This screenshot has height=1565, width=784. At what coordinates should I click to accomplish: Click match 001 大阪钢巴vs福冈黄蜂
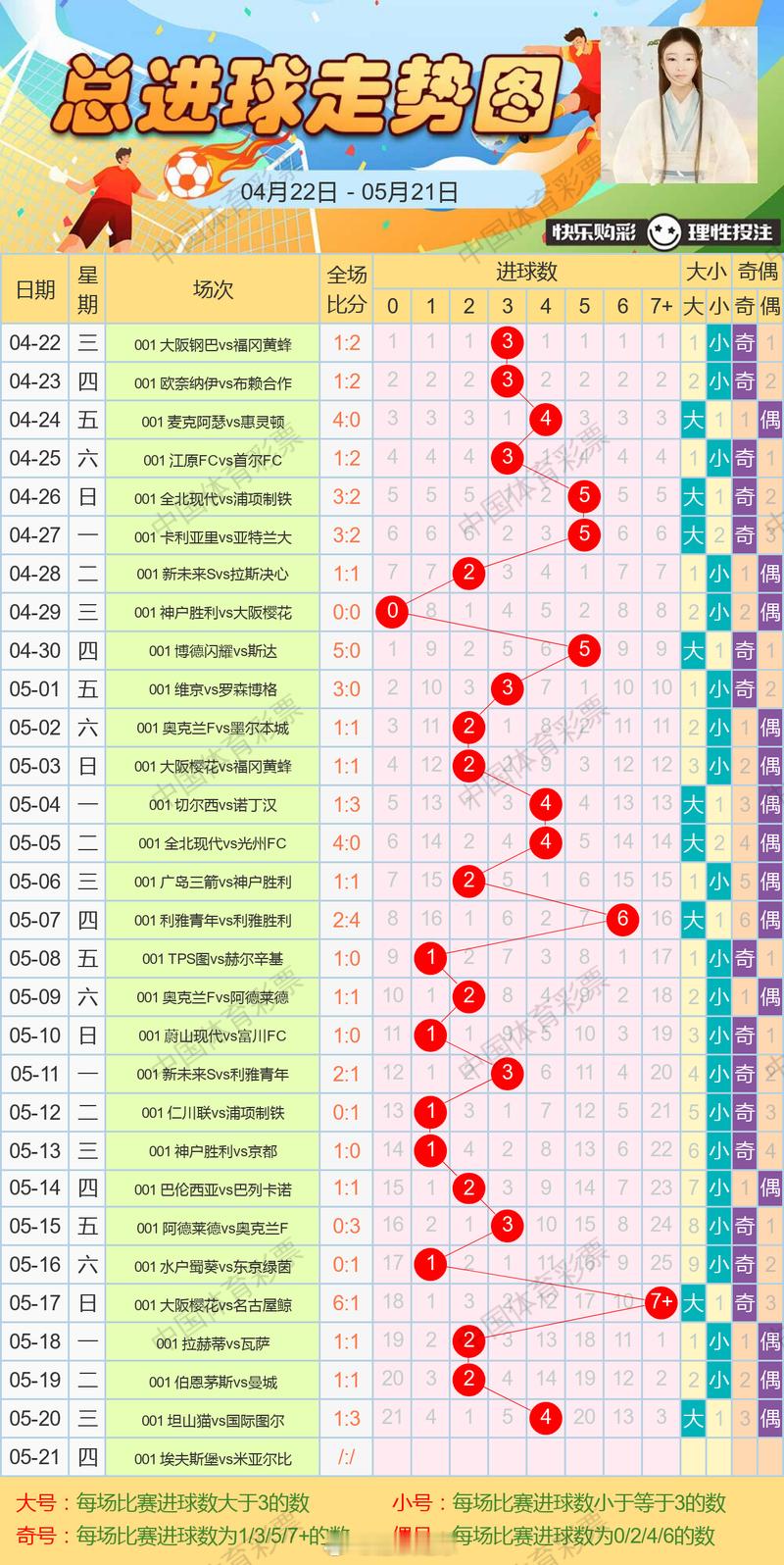pos(213,344)
